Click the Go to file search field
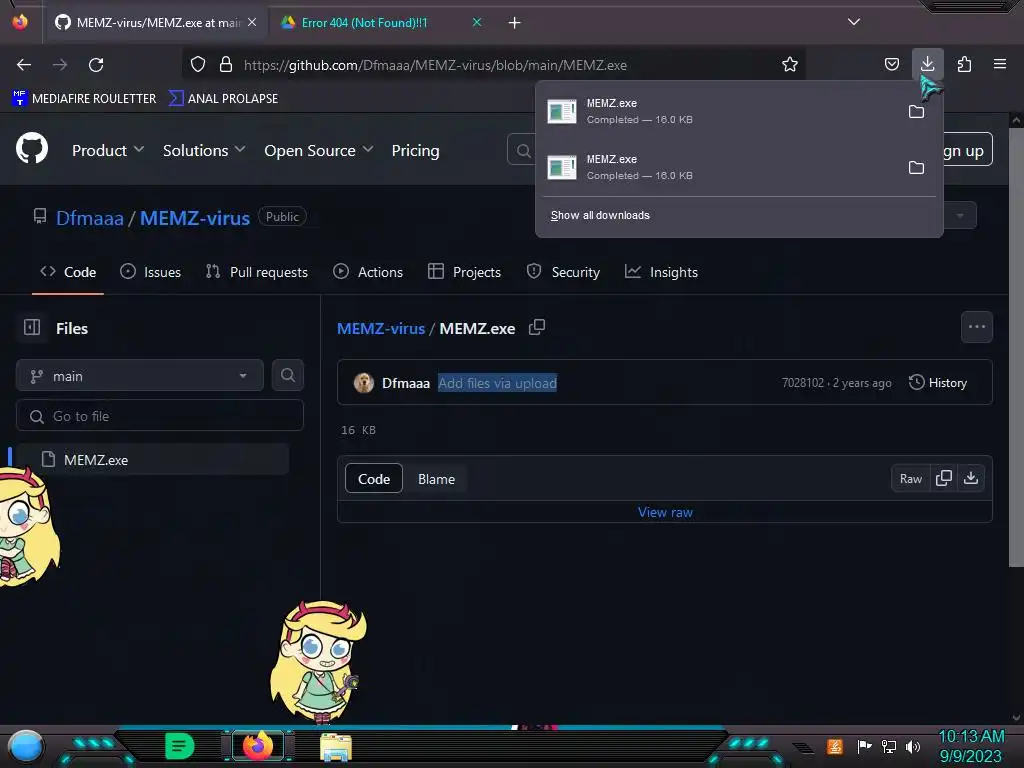This screenshot has height=768, width=1024. pos(160,416)
